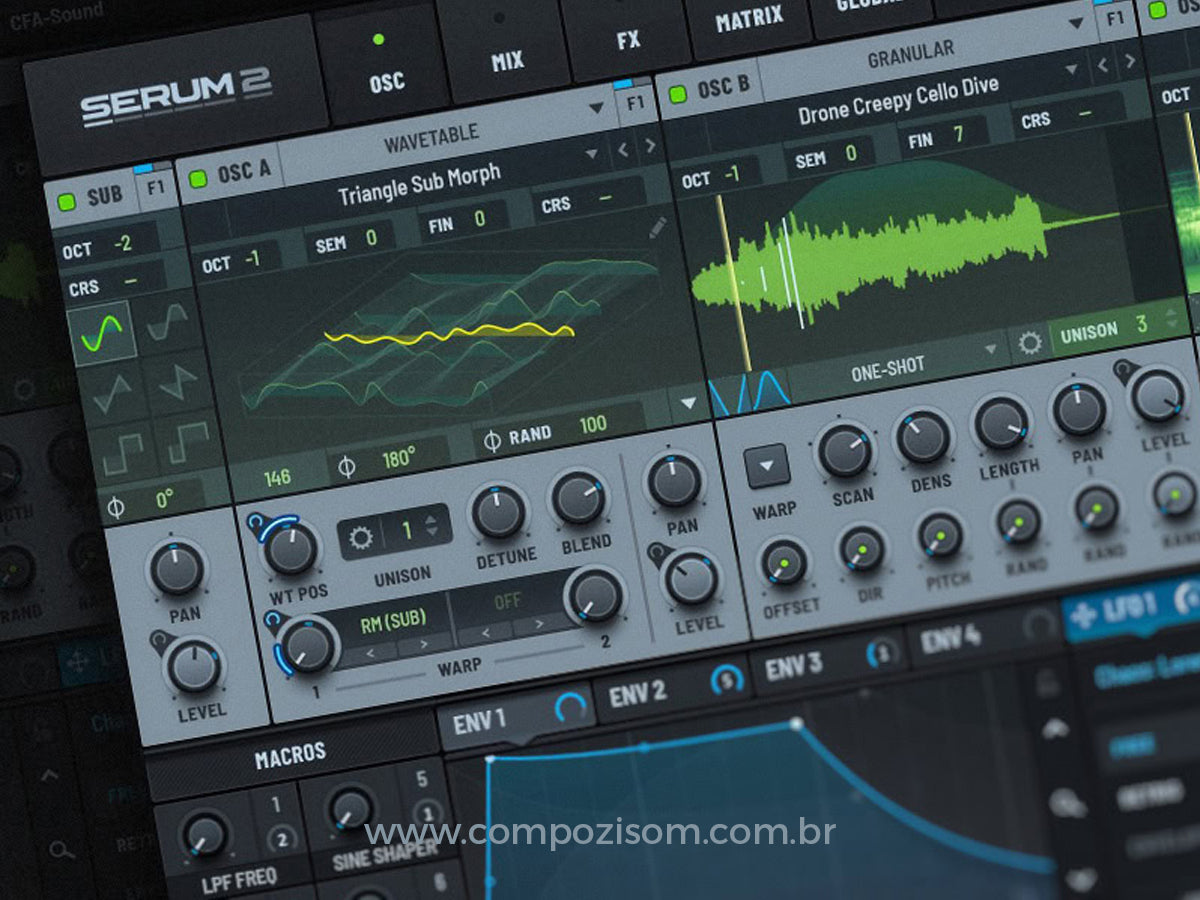1200x900 pixels.
Task: Toggle the OSC A enable square
Action: [x=198, y=178]
